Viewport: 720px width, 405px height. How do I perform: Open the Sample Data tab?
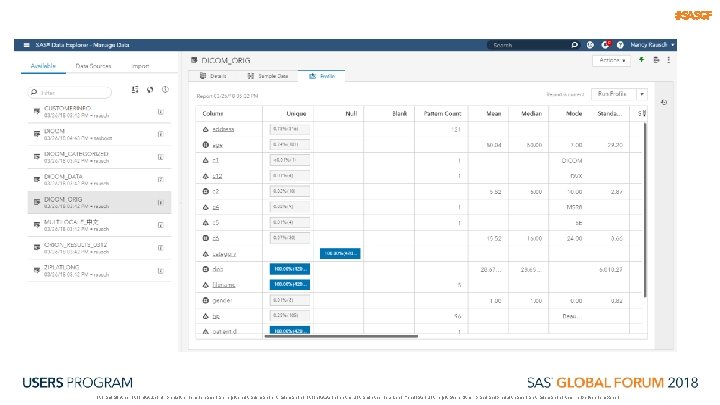(x=268, y=76)
